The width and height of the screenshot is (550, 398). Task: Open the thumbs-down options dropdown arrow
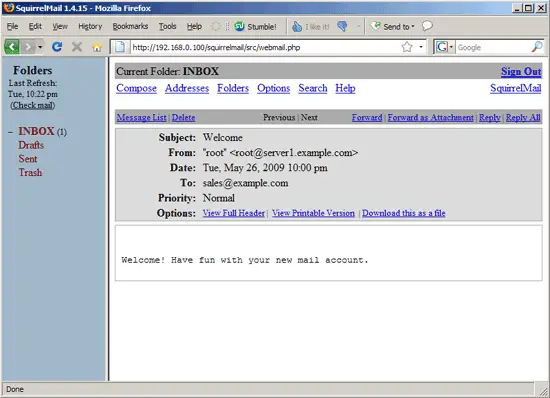[x=358, y=26]
